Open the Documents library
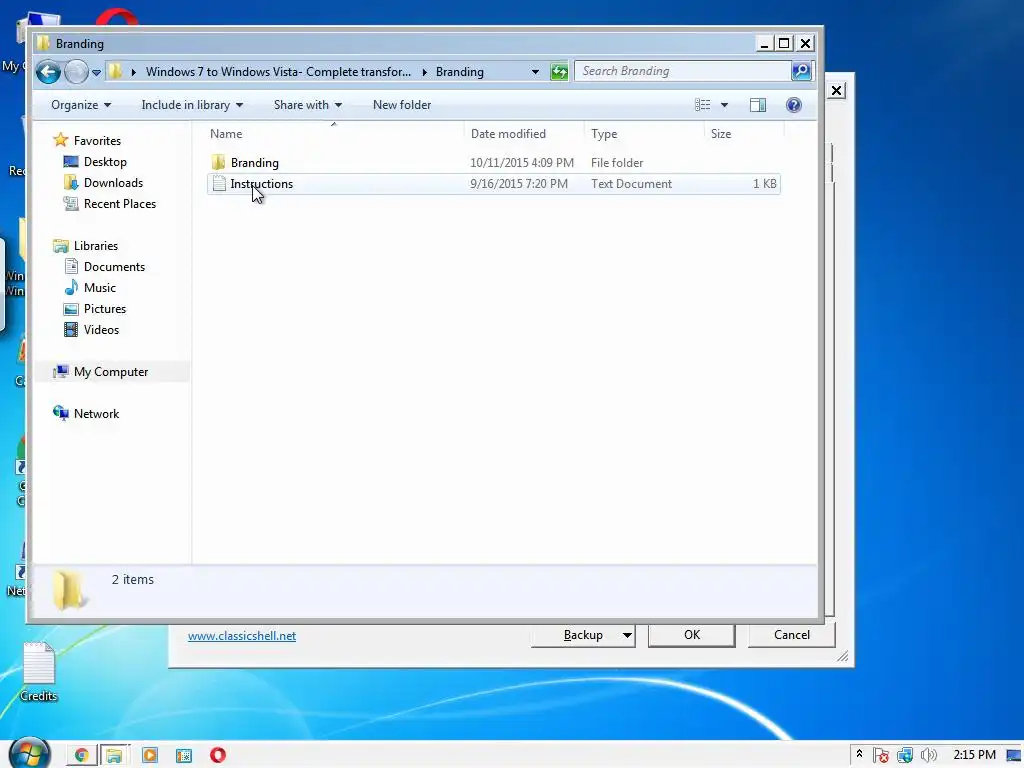 click(114, 266)
